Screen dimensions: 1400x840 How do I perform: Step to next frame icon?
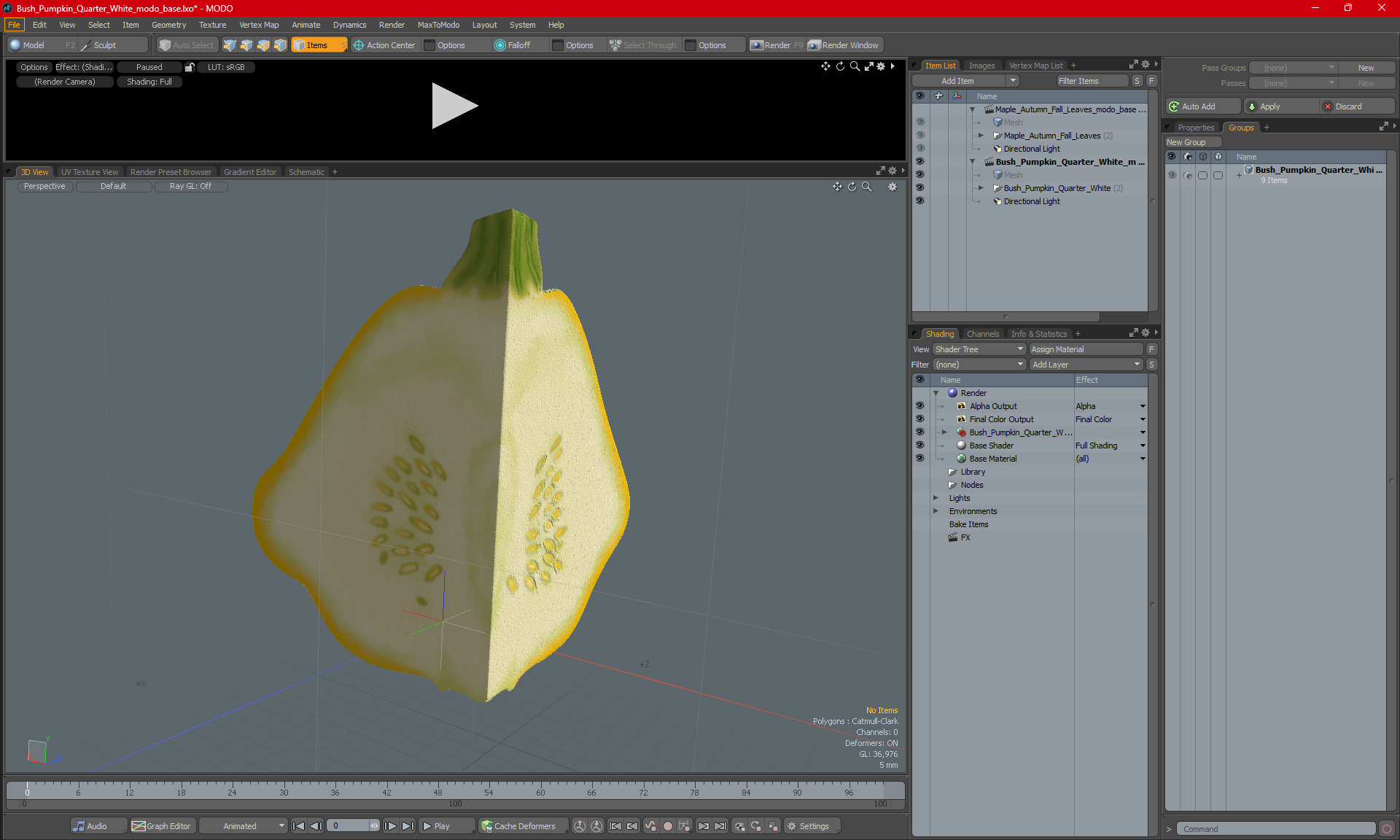tap(391, 826)
